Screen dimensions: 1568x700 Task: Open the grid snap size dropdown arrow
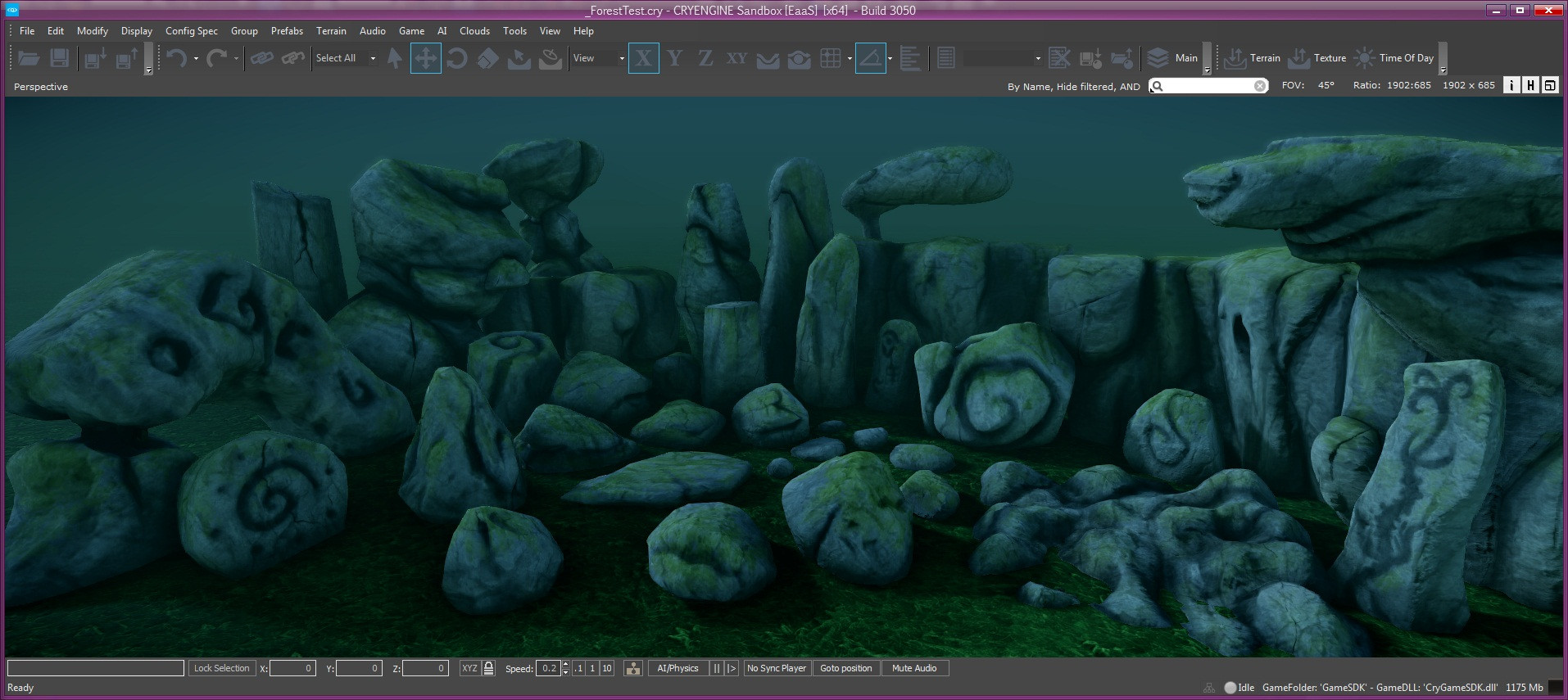850,58
